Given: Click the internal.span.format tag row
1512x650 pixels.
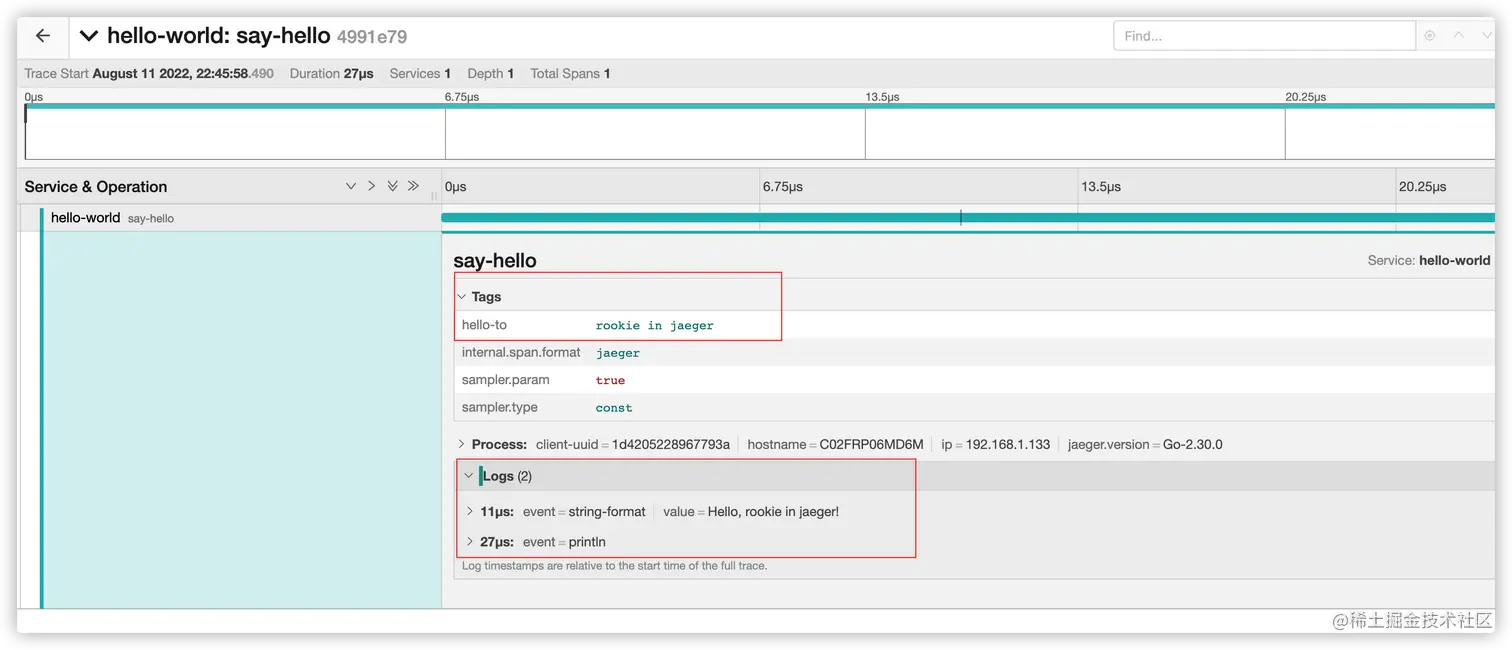Looking at the screenshot, I should (974, 352).
